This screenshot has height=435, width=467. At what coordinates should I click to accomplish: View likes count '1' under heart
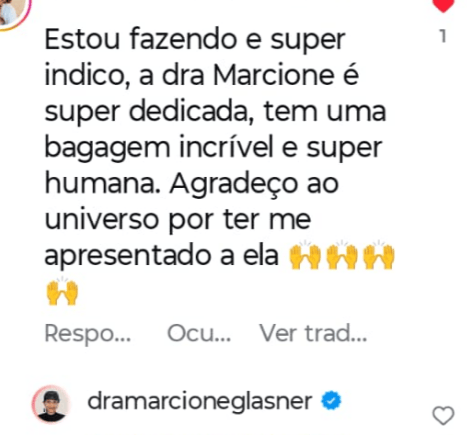443,36
